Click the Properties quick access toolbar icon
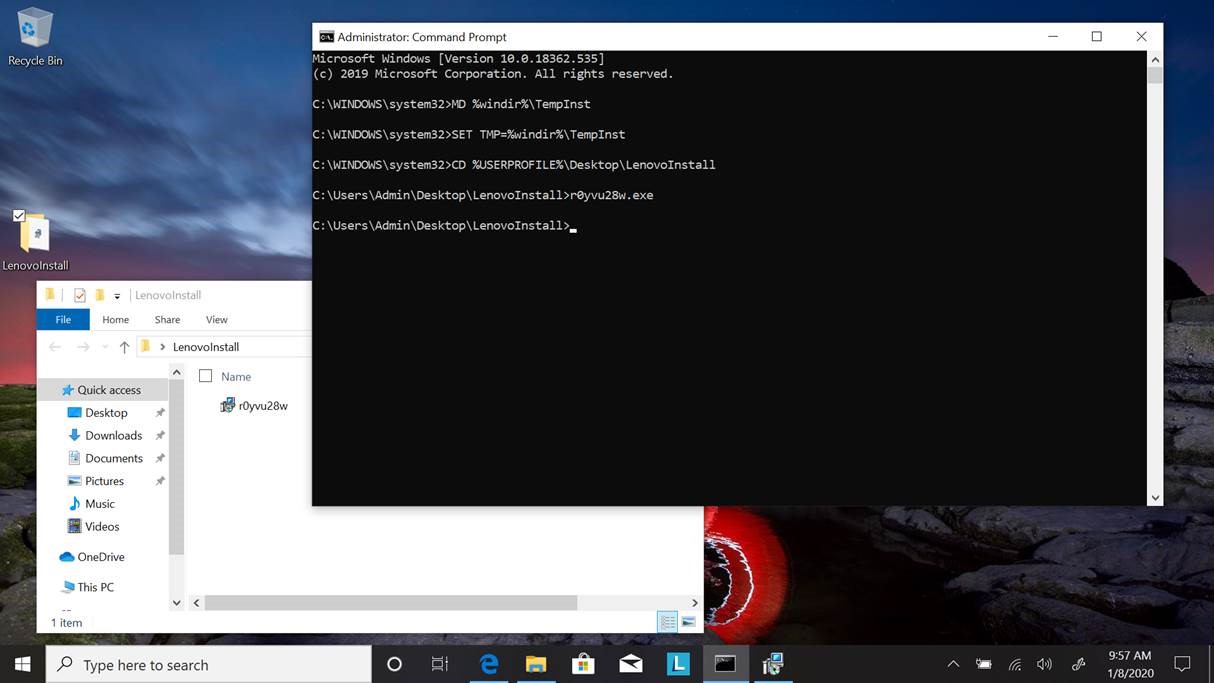The height and width of the screenshot is (683, 1214). click(x=80, y=295)
